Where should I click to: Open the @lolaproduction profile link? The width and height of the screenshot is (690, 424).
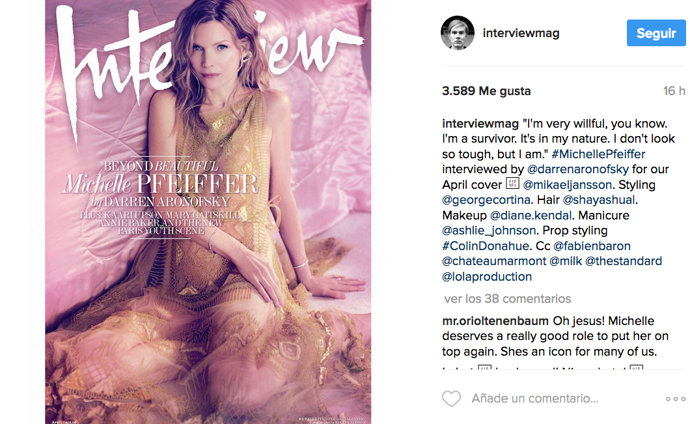coord(487,277)
